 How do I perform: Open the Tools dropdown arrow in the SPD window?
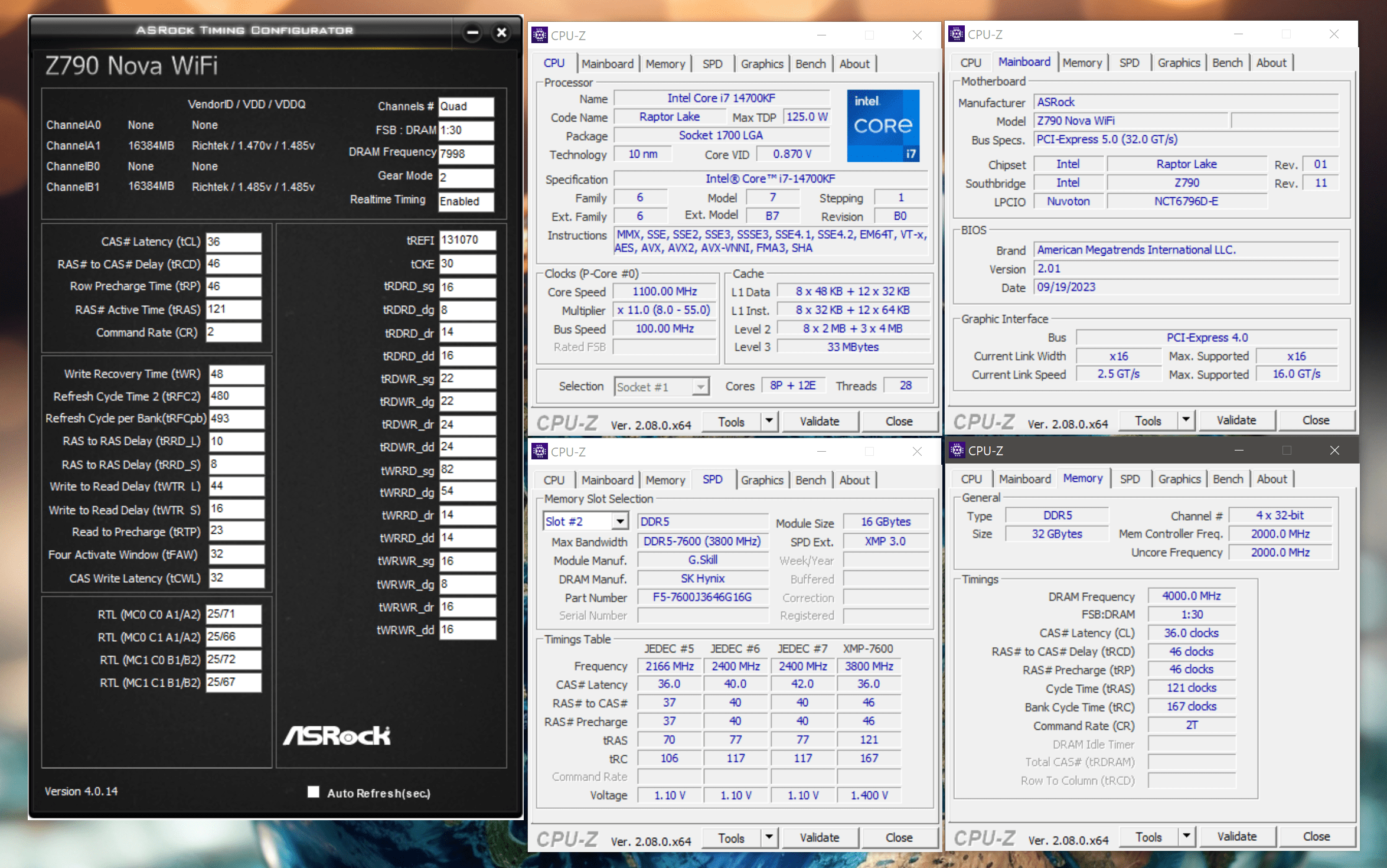point(769,837)
